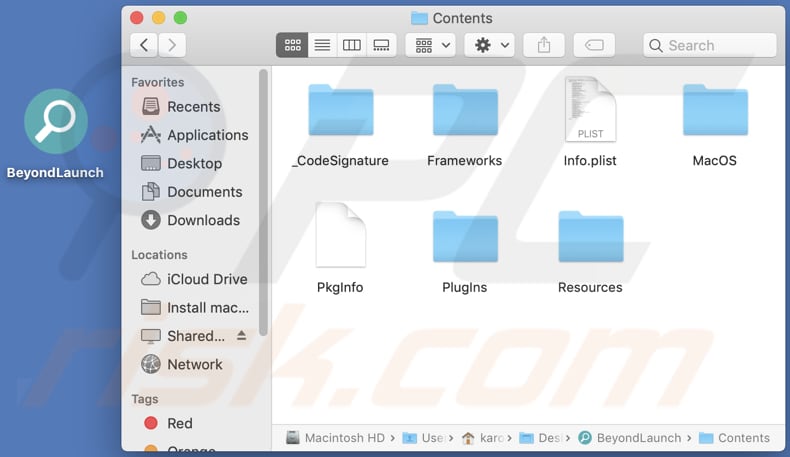Screen dimensions: 790x457
Task: Eject the Shared disk in sidebar
Action: click(x=241, y=336)
